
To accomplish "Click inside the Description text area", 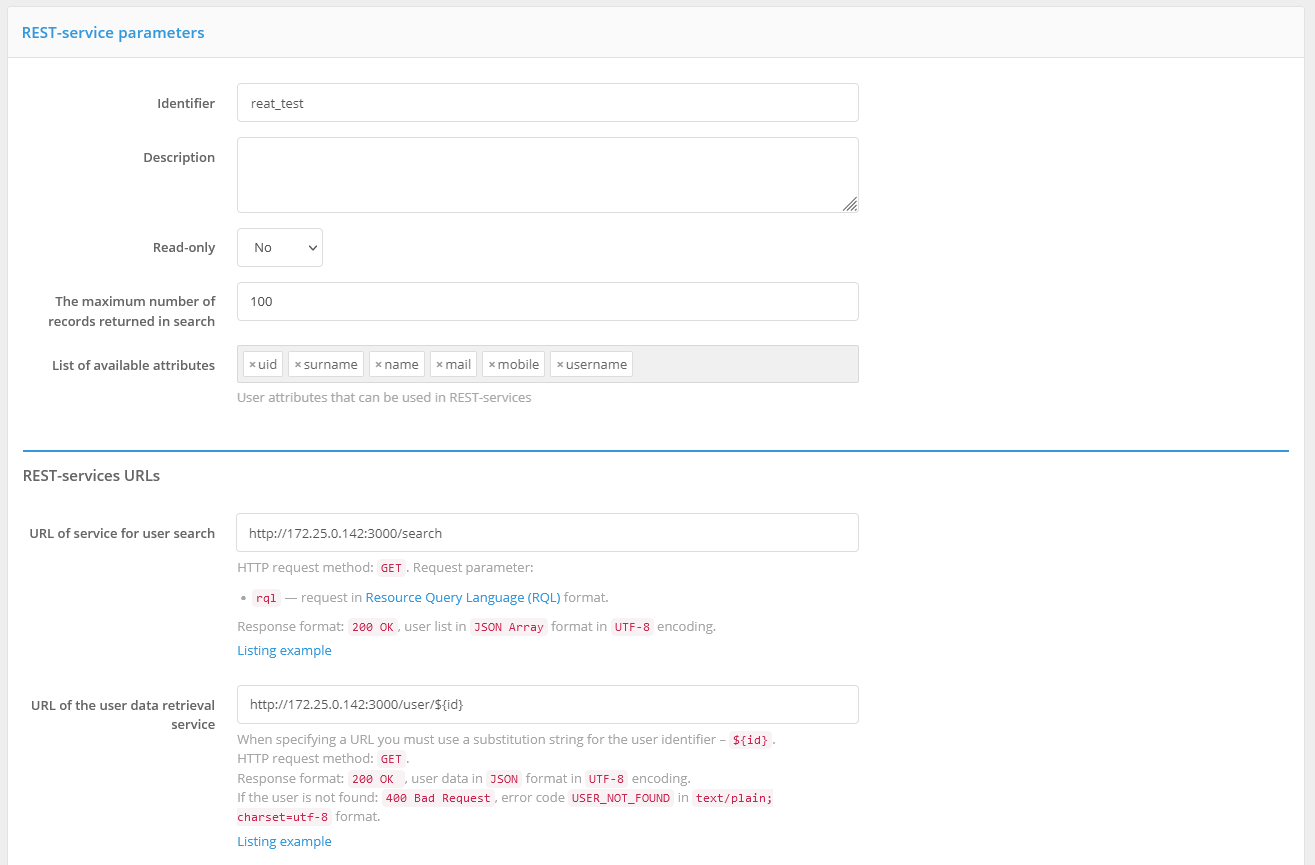I will [x=547, y=175].
